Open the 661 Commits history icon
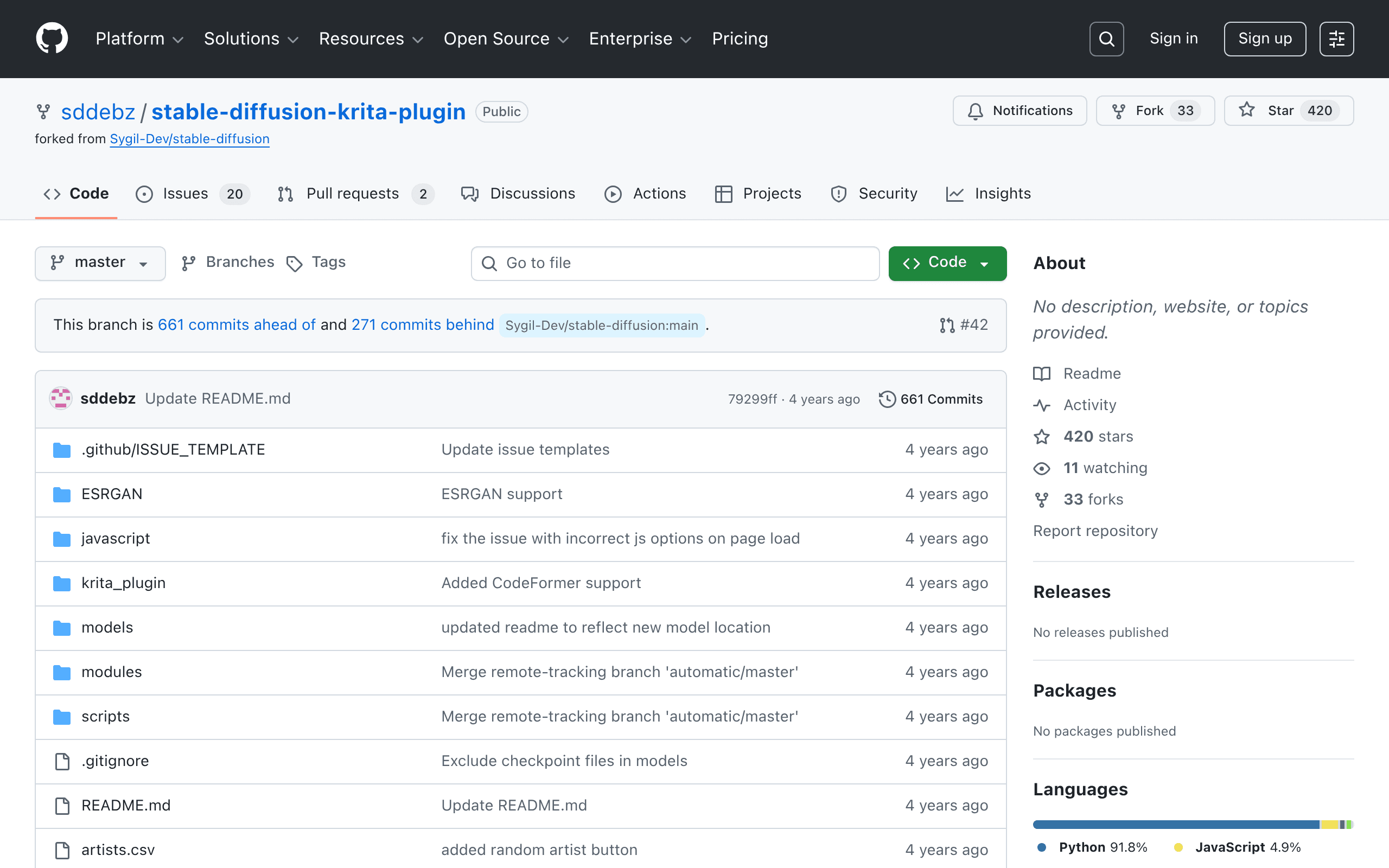Screen dimensions: 1389x868 click(x=887, y=399)
